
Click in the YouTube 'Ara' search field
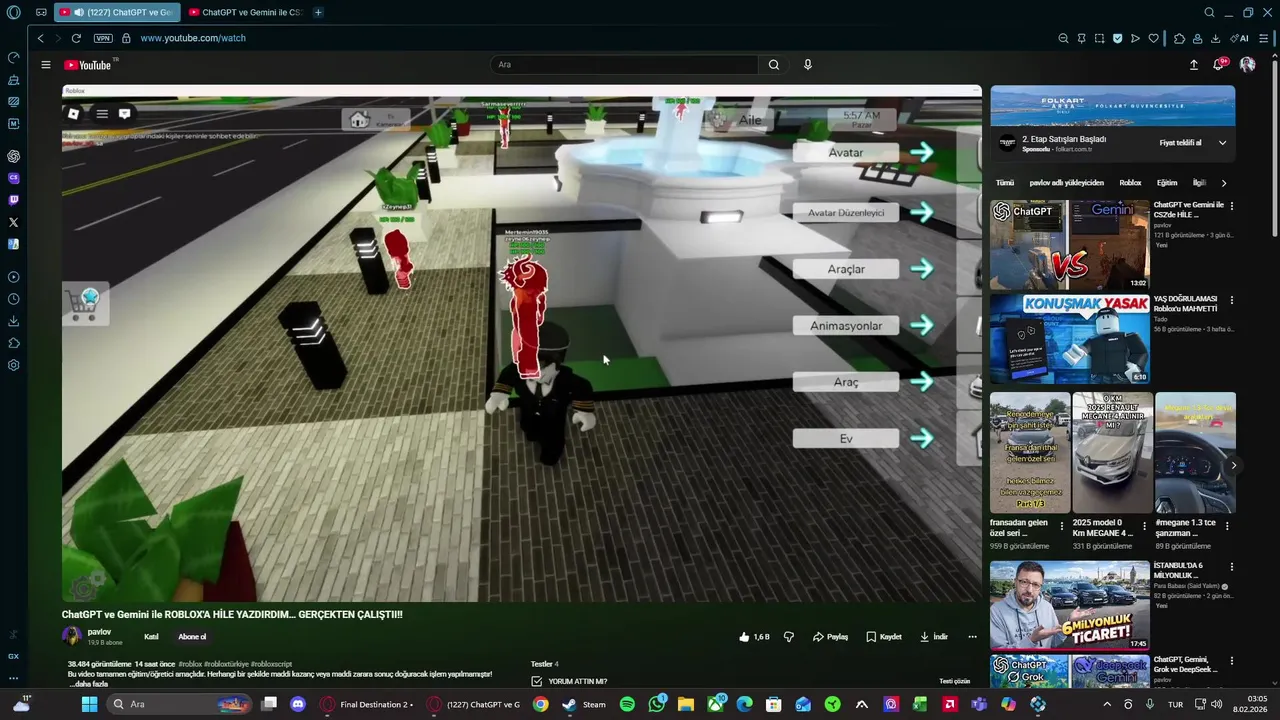point(625,65)
